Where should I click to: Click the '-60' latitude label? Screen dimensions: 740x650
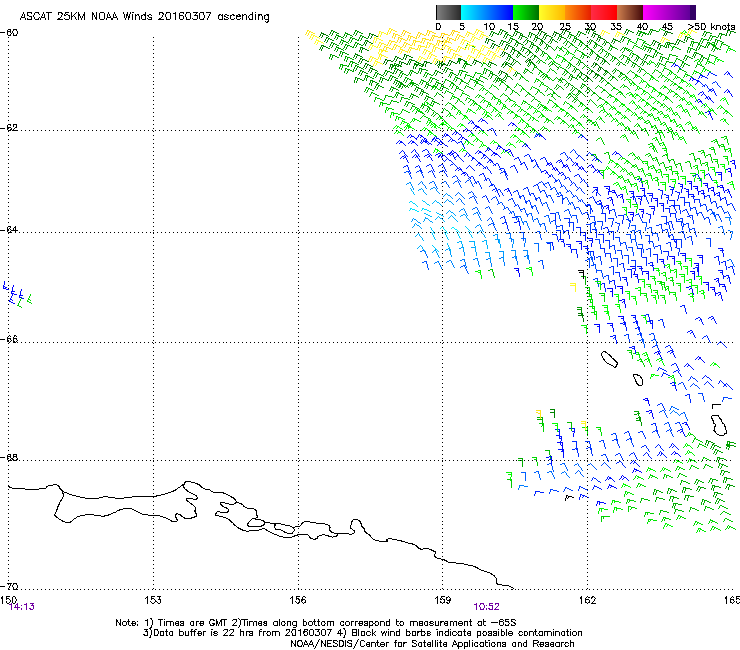[9, 33]
